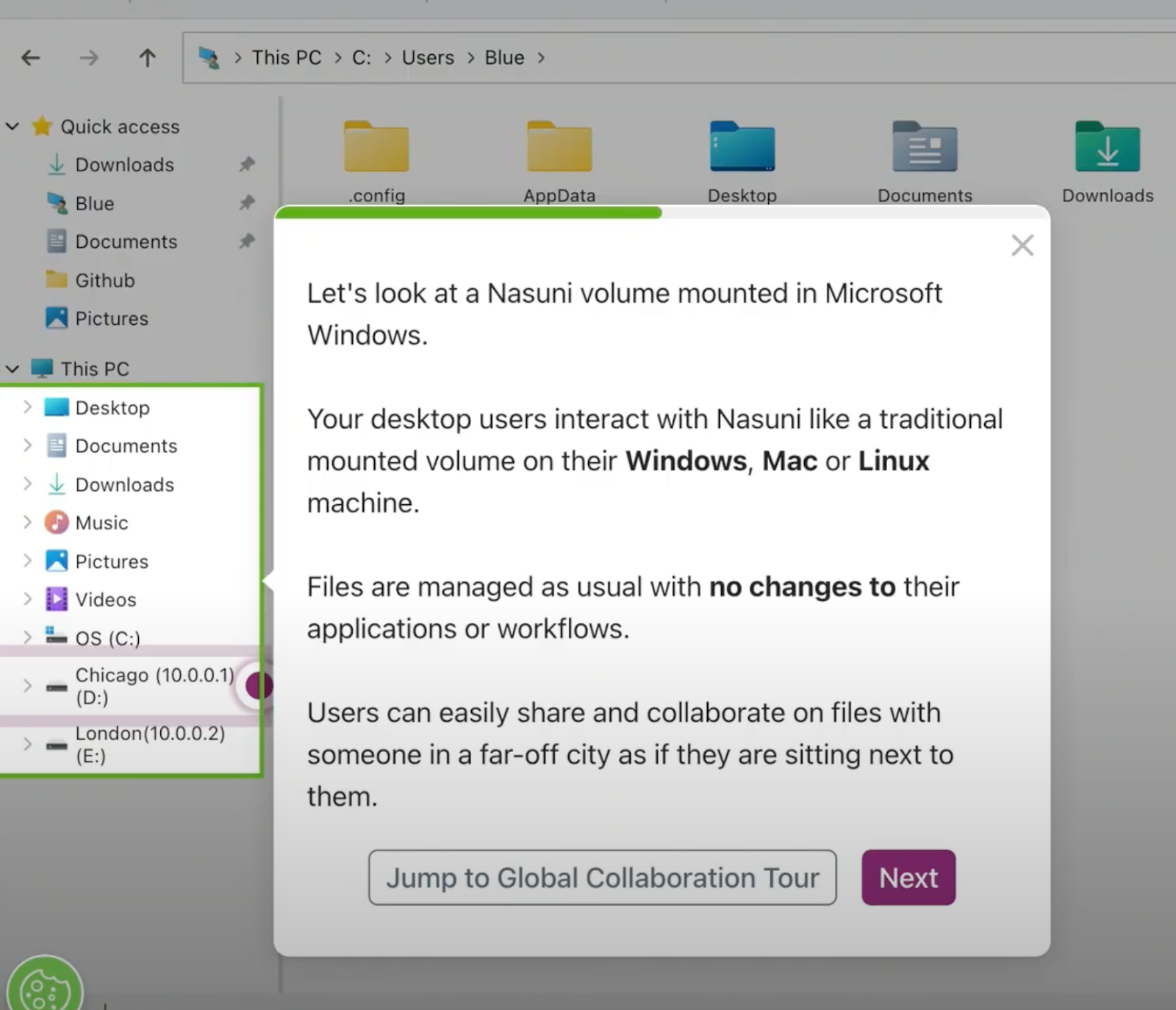Click the Quick access star icon
This screenshot has height=1010, width=1176.
point(42,126)
